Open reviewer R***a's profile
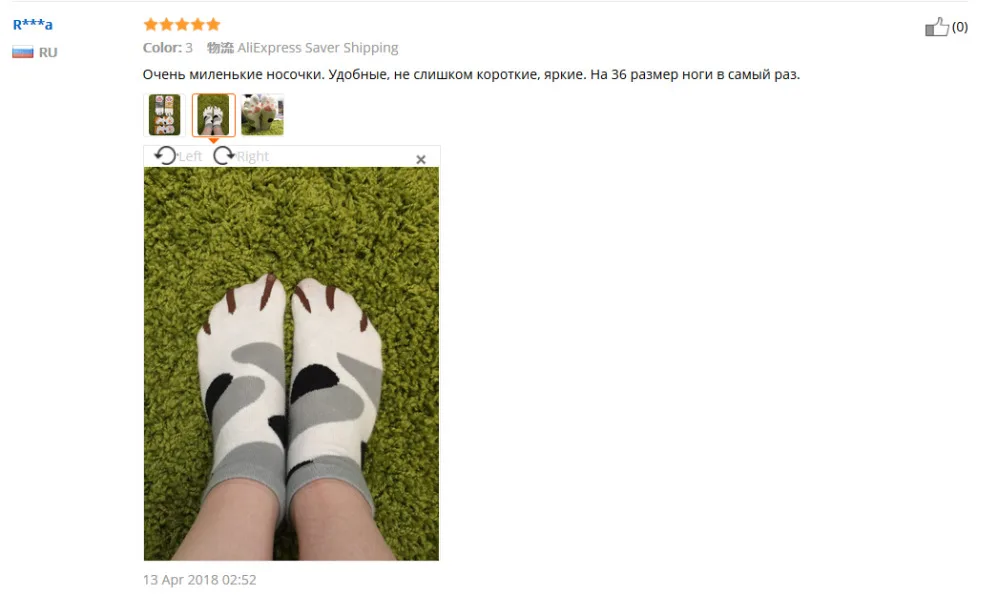 pyautogui.click(x=33, y=24)
